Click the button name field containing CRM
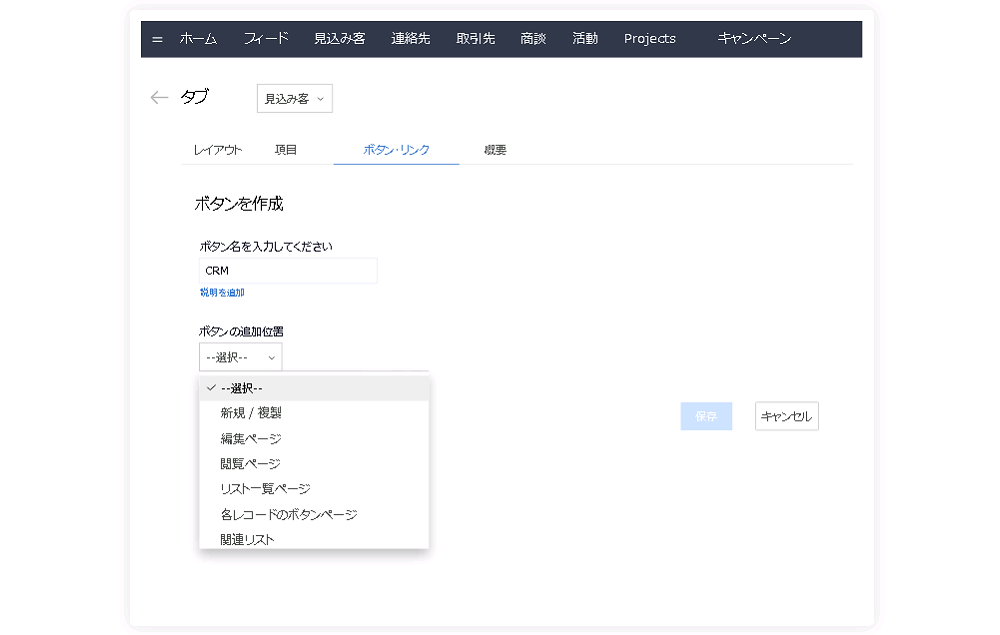Screen dimensions: 1000x635 click(x=288, y=271)
